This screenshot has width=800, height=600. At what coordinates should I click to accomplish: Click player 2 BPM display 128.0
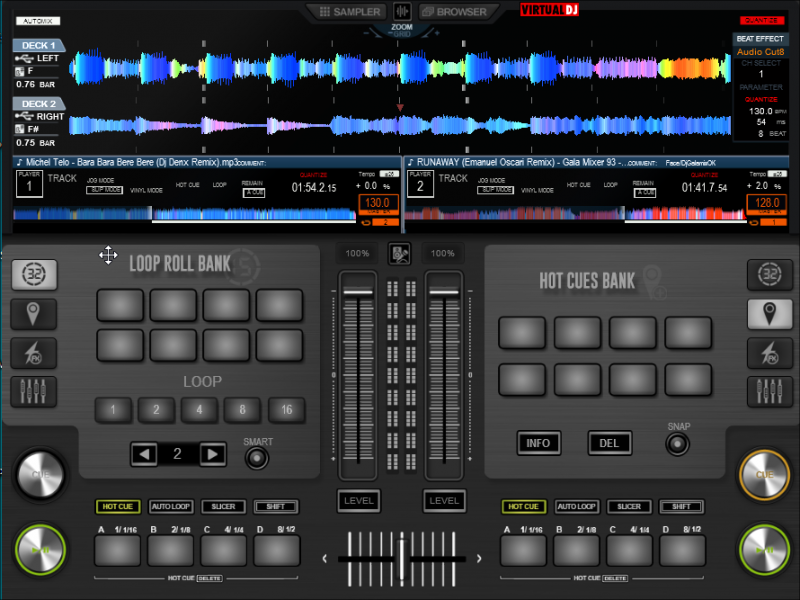[x=767, y=203]
